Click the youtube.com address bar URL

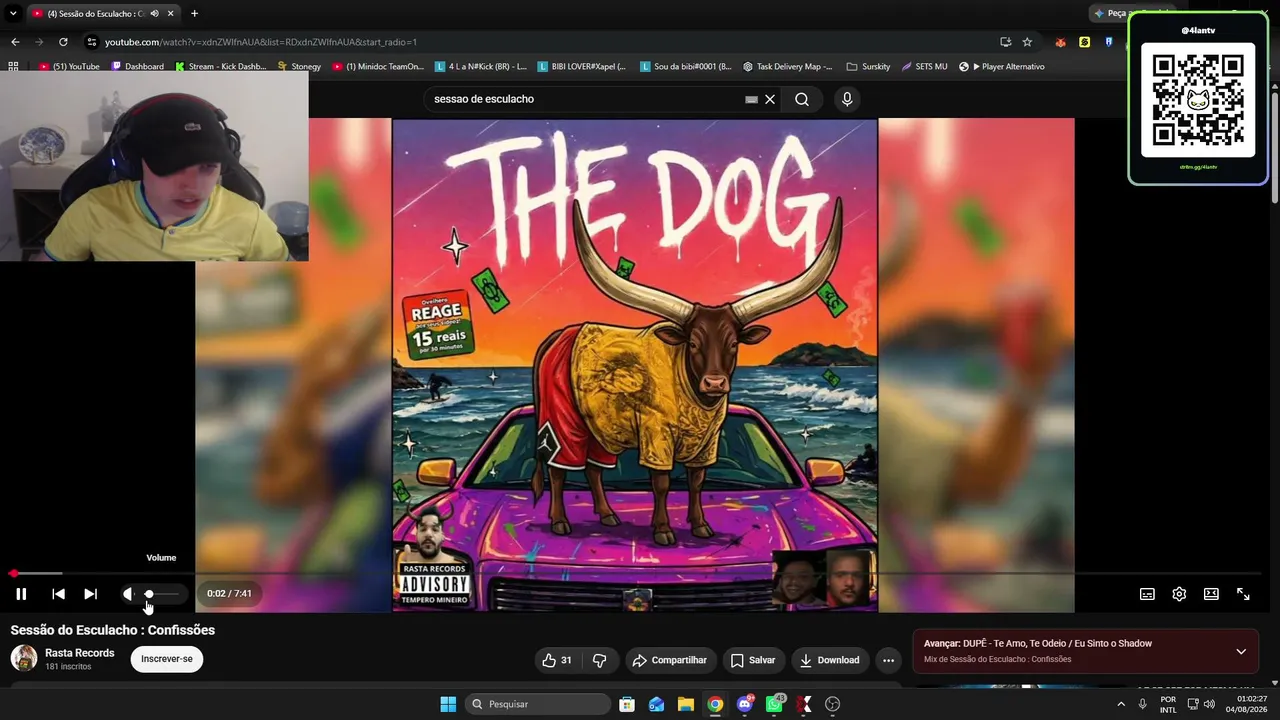[x=261, y=42]
